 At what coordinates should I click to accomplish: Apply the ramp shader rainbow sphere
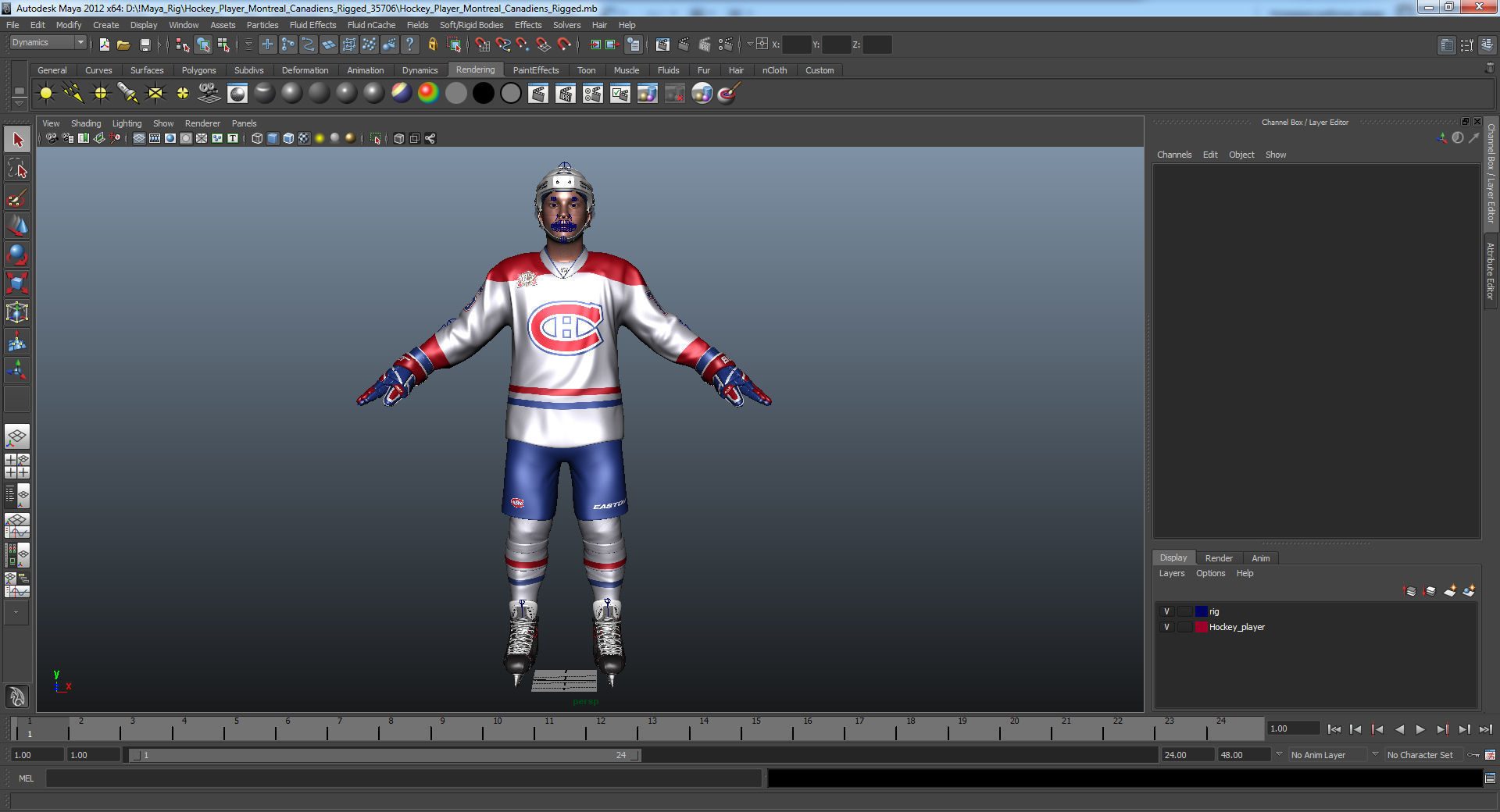point(428,94)
